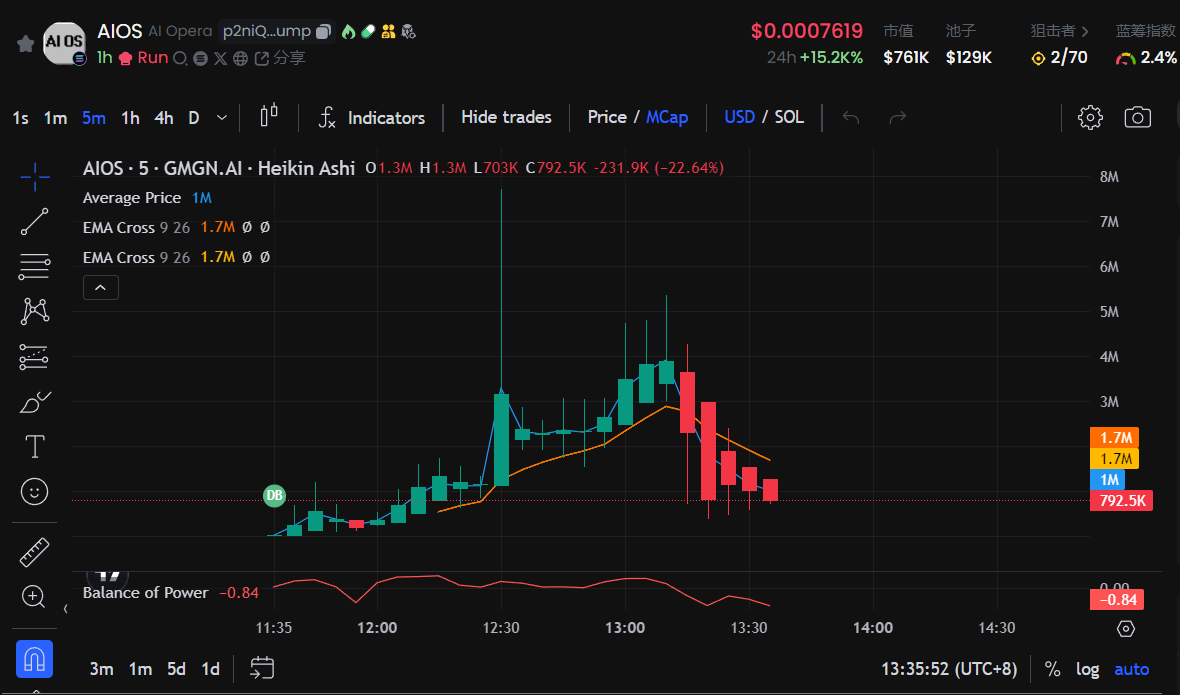The height and width of the screenshot is (695, 1180).
Task: Set range to 3m
Action: pos(102,669)
